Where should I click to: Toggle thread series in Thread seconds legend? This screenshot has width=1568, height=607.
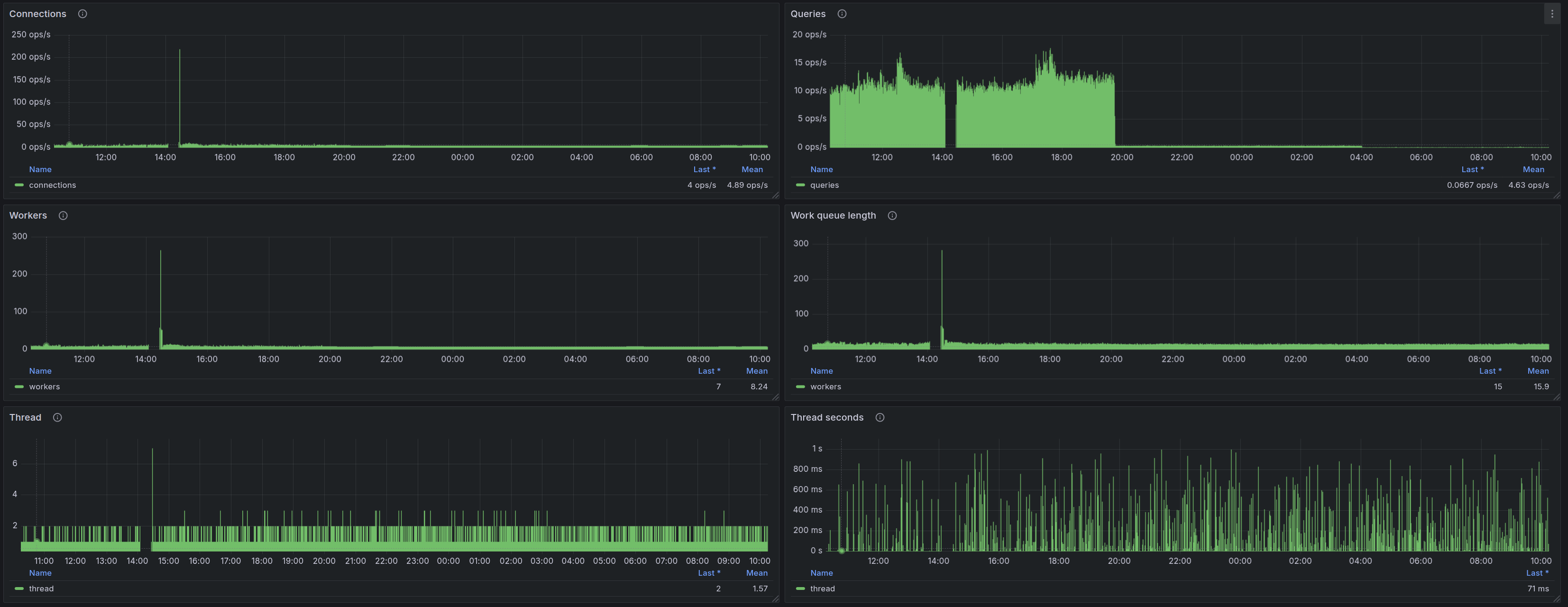(822, 589)
